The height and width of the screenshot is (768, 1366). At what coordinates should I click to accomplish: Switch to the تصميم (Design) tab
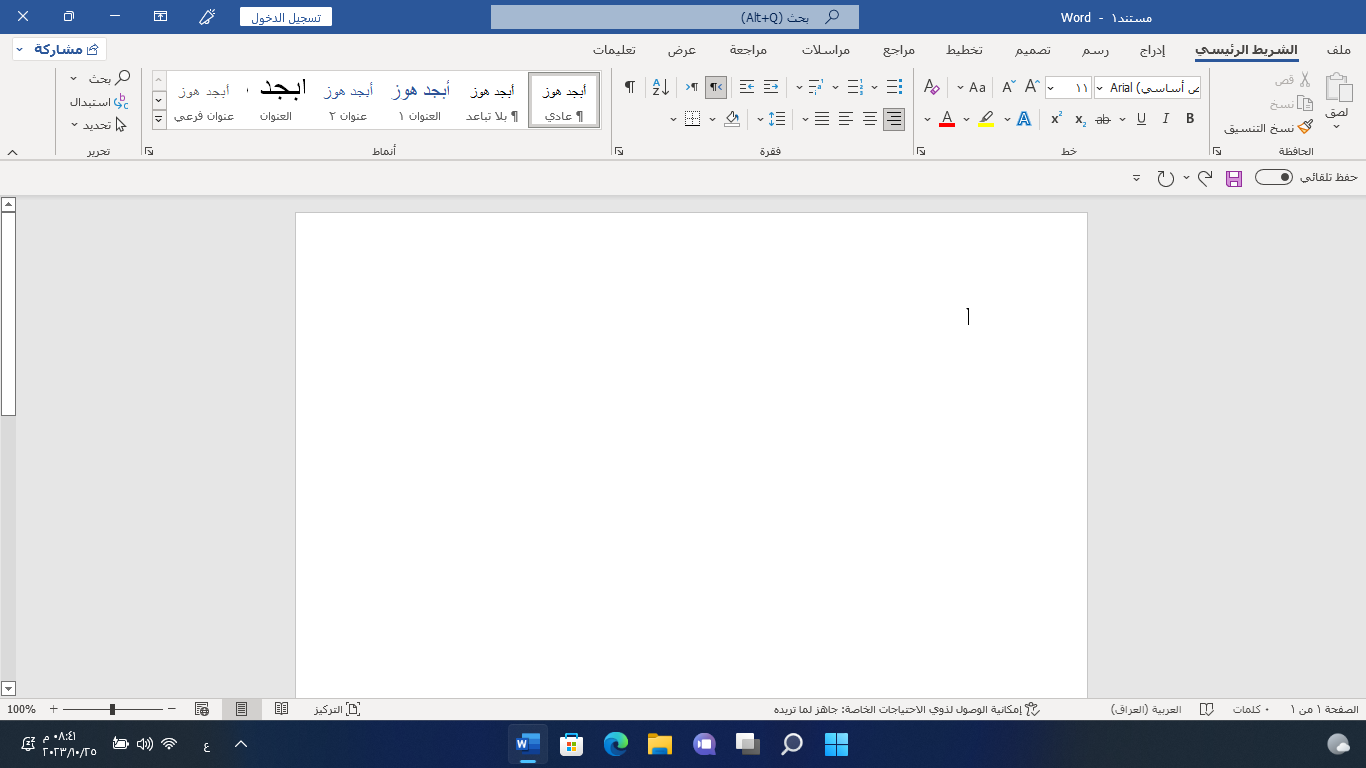[x=1033, y=50]
